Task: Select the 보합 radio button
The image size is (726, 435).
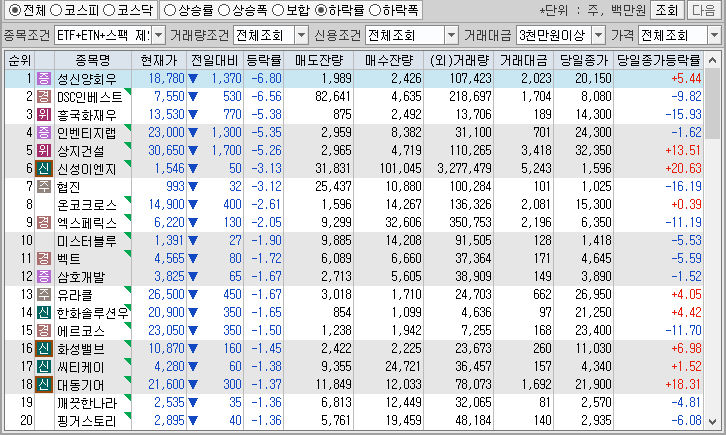Action: pos(278,10)
